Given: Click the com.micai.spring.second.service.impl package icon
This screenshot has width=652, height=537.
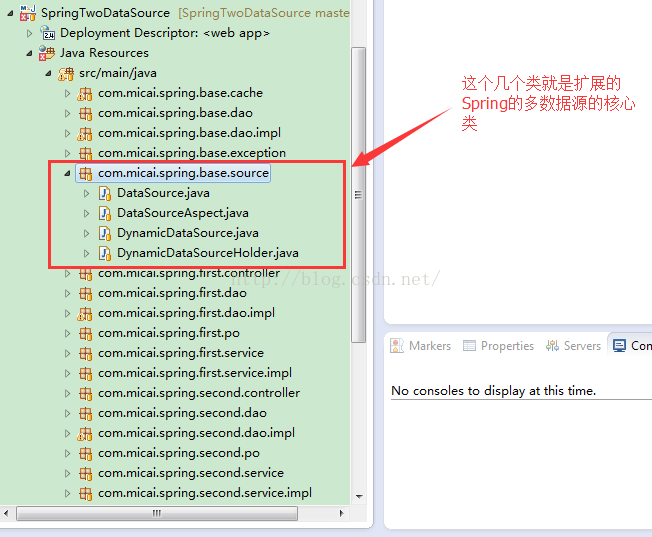Looking at the screenshot, I should tap(86, 493).
